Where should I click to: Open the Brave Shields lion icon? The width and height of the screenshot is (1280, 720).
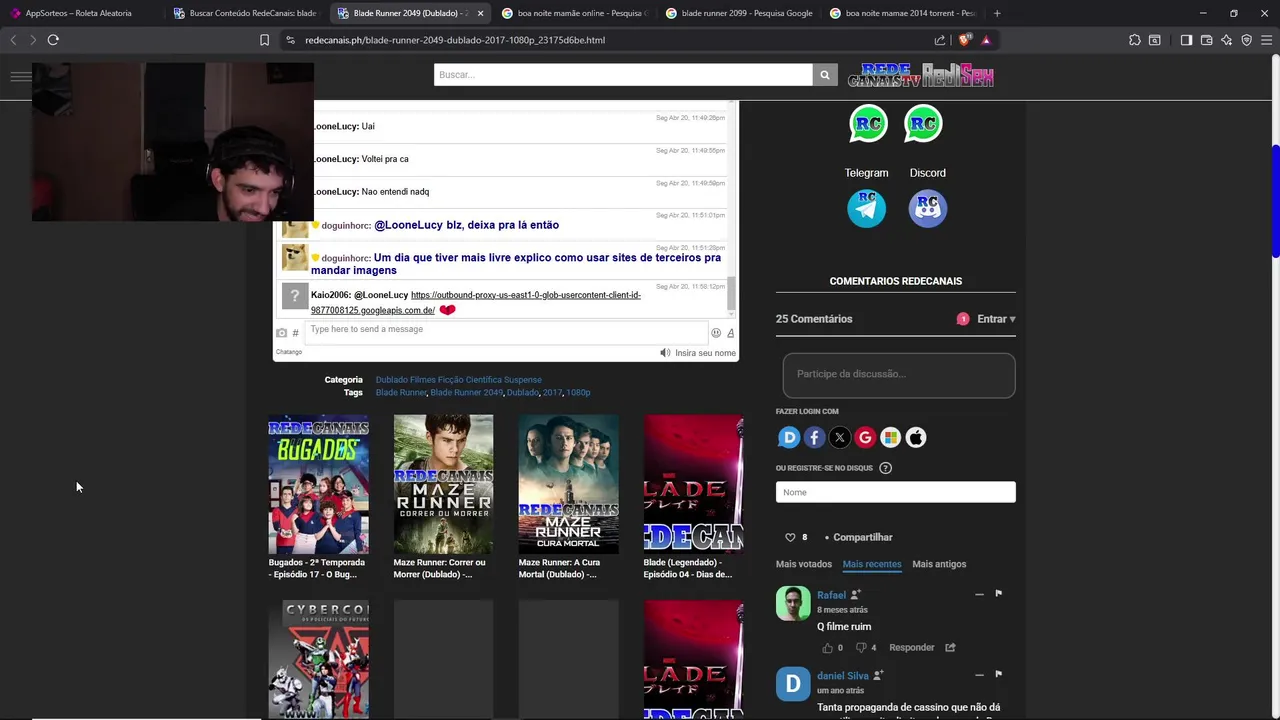point(964,40)
